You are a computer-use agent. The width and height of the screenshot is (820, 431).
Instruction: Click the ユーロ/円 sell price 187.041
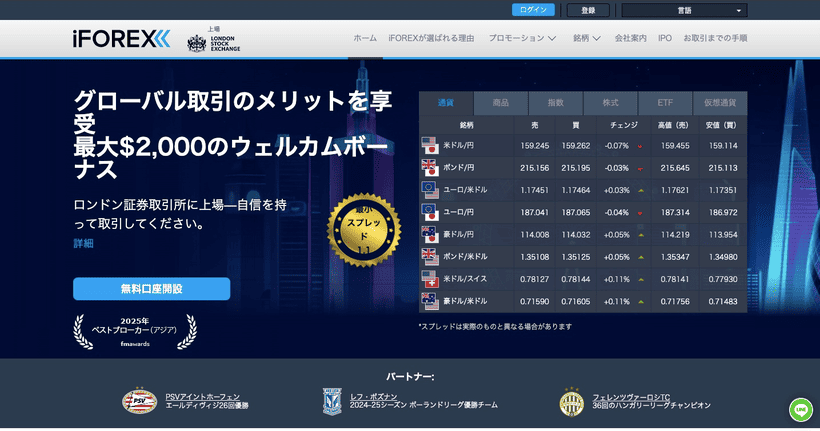pos(534,212)
